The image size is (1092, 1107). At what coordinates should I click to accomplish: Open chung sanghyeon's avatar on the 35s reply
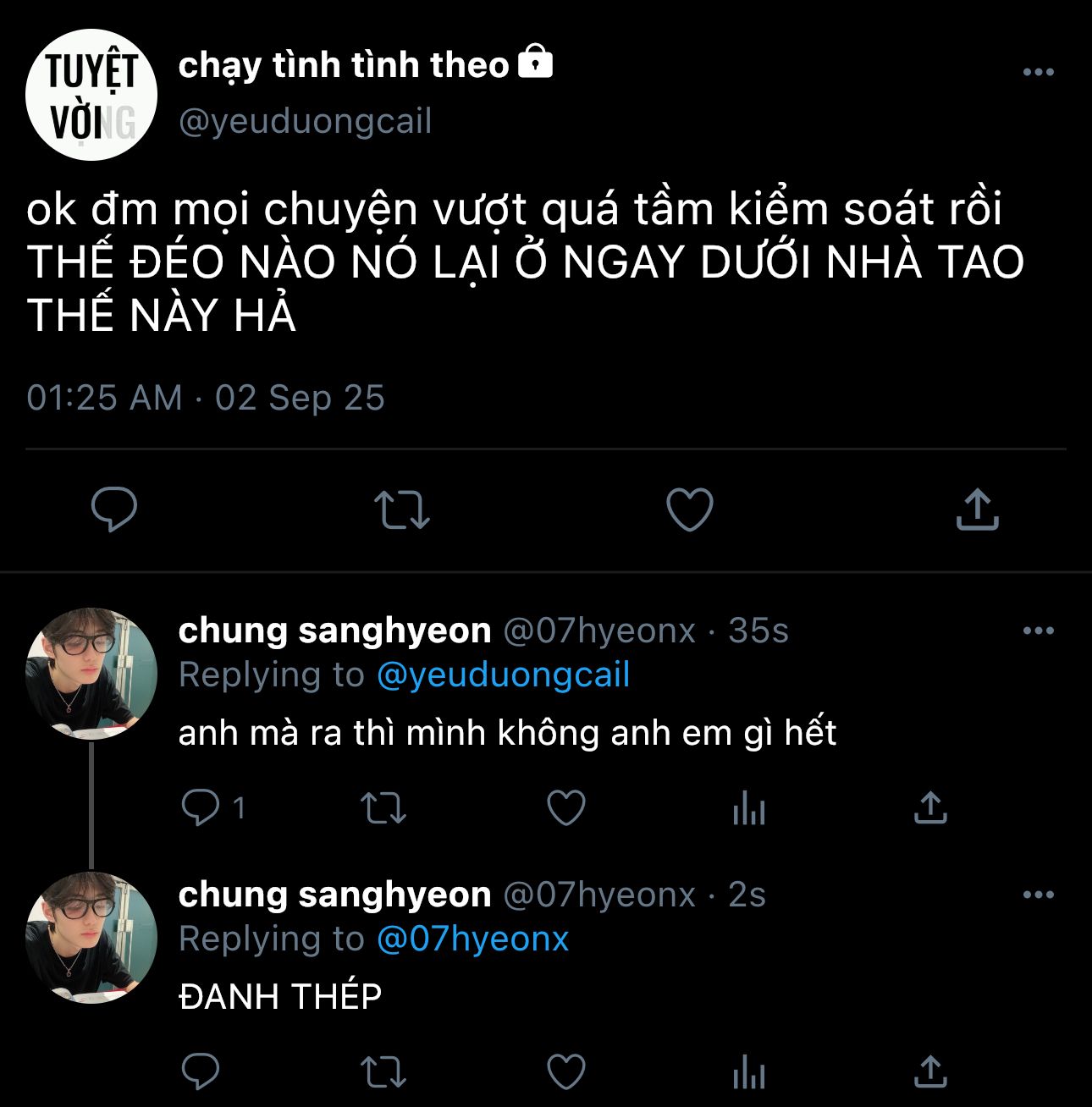[91, 673]
